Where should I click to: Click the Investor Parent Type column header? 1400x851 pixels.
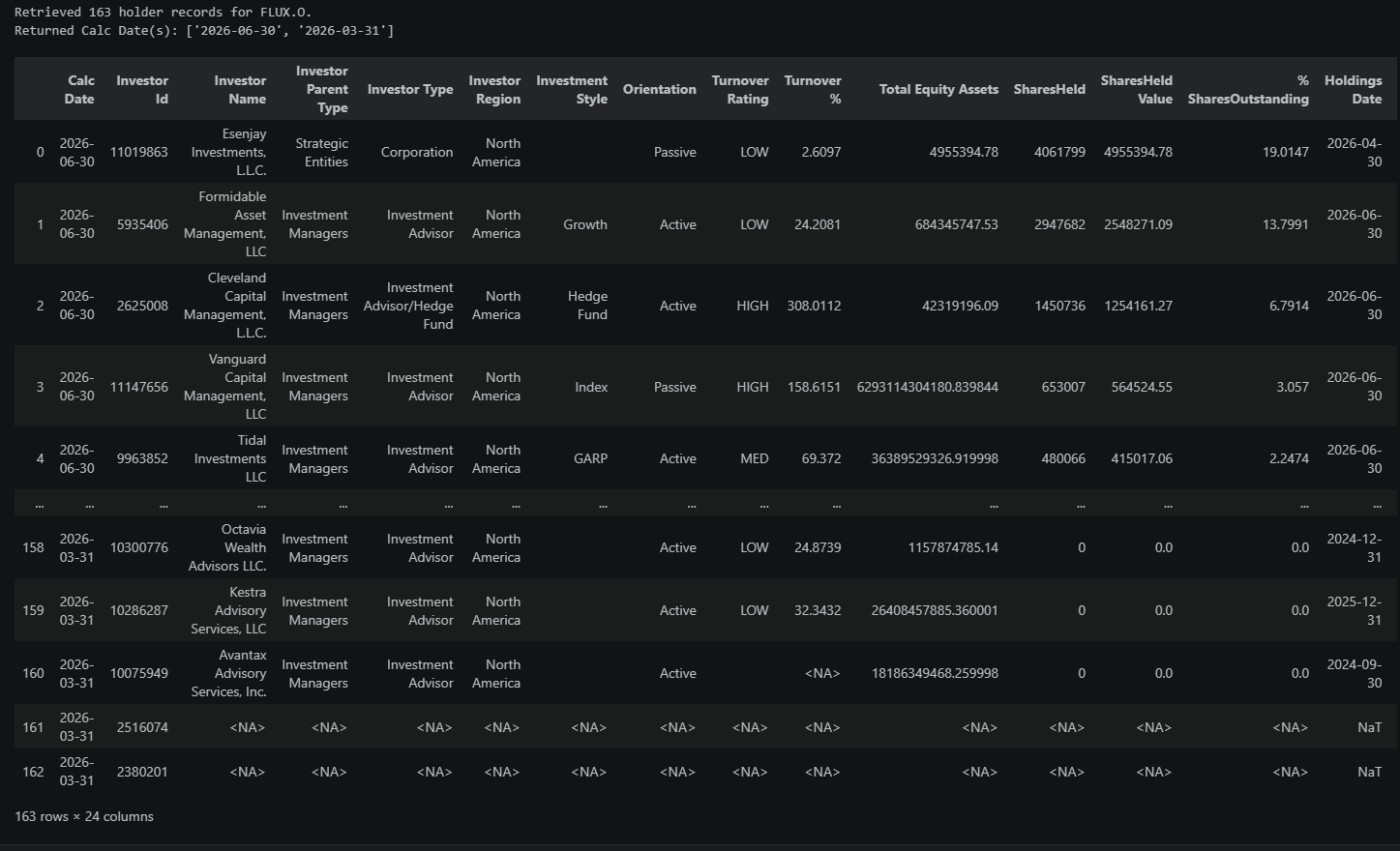321,89
